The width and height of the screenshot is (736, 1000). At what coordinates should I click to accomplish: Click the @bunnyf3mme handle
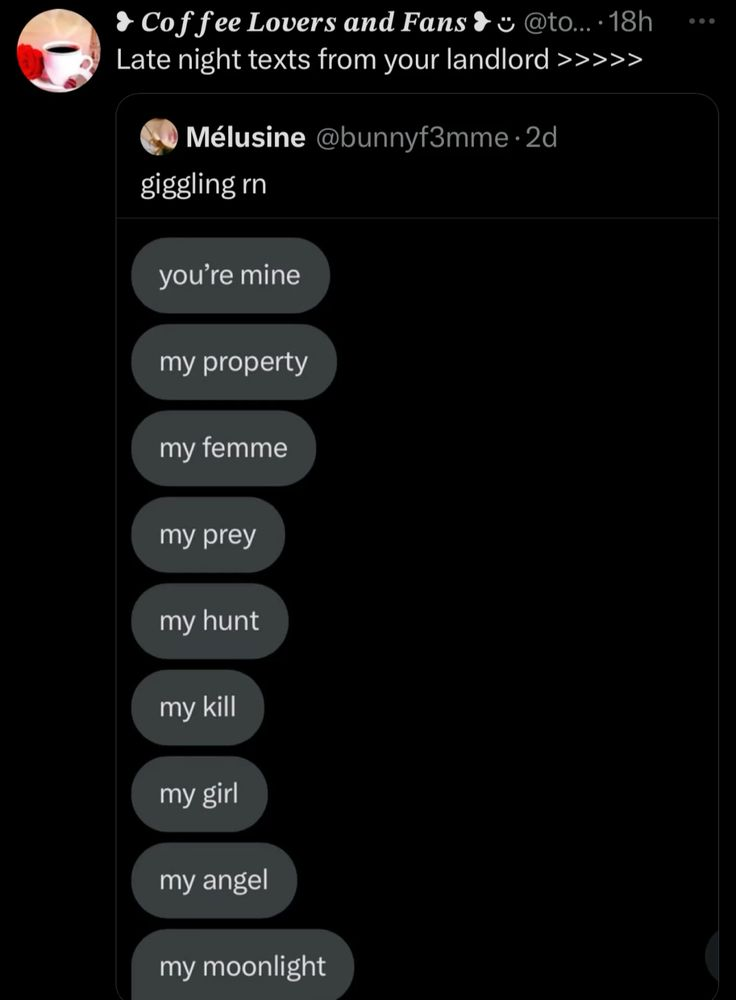click(x=412, y=137)
